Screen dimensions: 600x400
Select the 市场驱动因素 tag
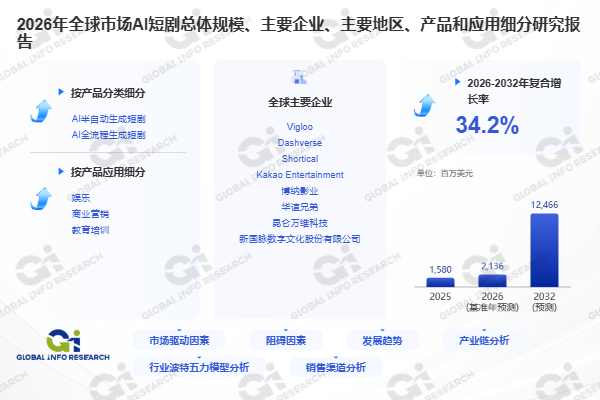[179, 340]
